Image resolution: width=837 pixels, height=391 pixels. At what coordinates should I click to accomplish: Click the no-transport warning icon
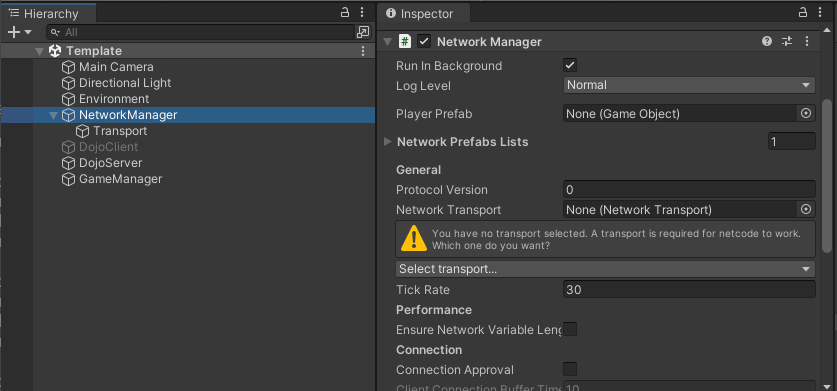pyautogui.click(x=414, y=238)
